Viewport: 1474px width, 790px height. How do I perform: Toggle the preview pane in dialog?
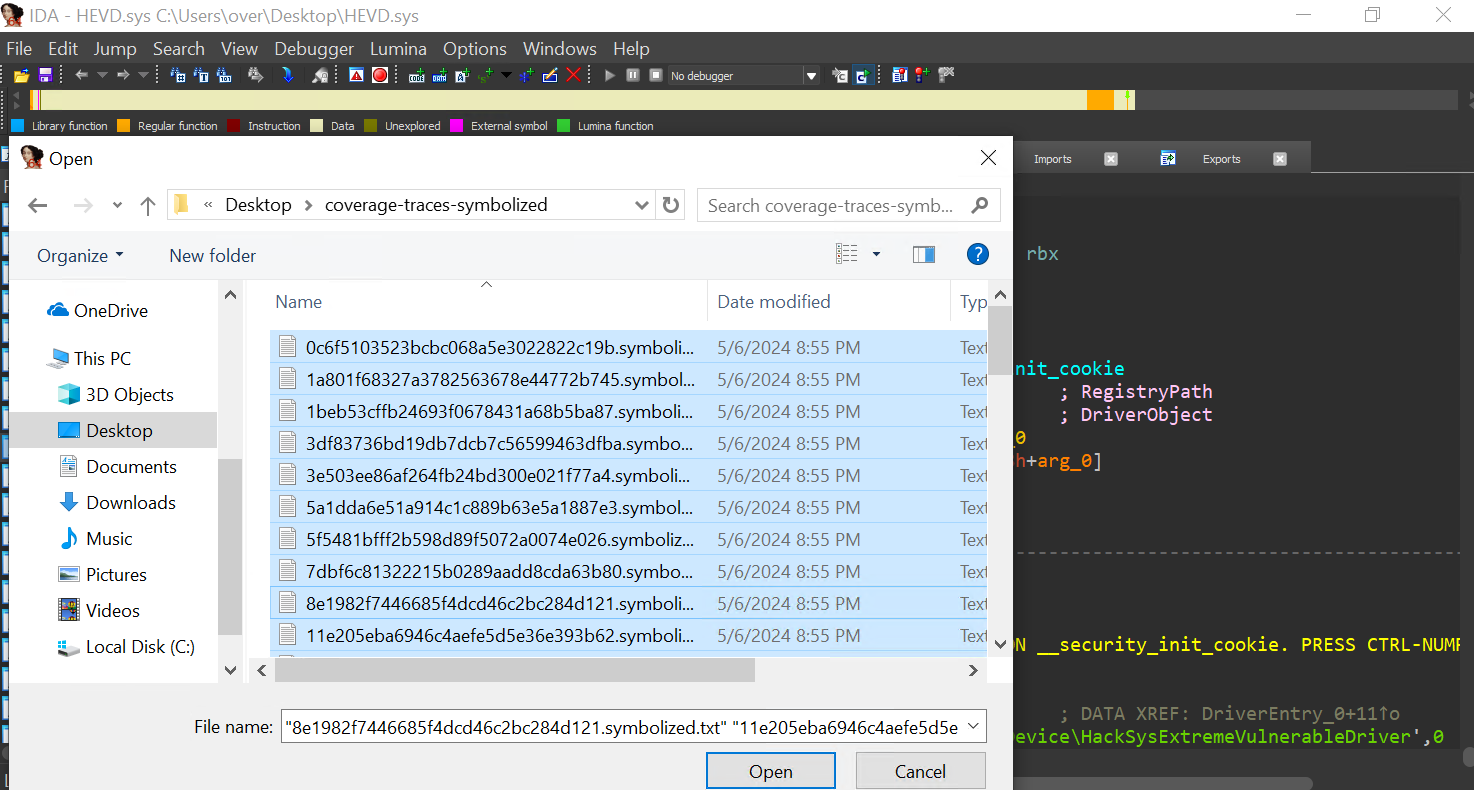924,255
